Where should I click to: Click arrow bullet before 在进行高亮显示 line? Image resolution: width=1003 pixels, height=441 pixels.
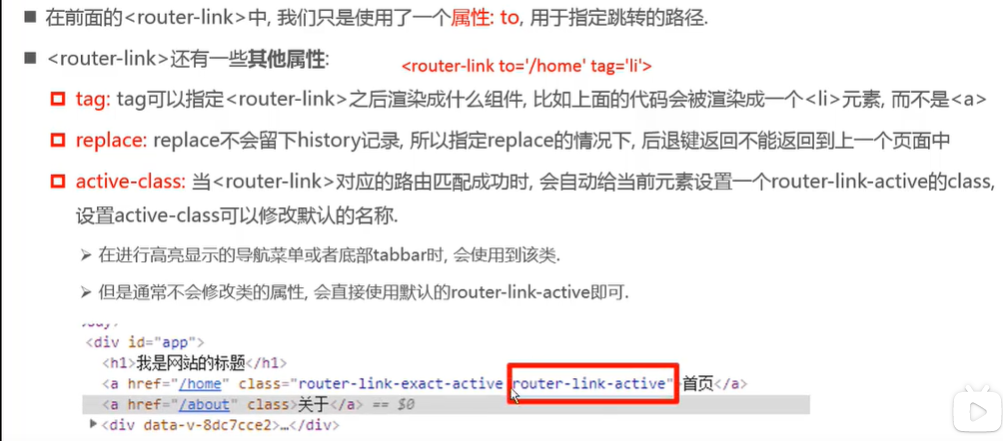(86, 256)
